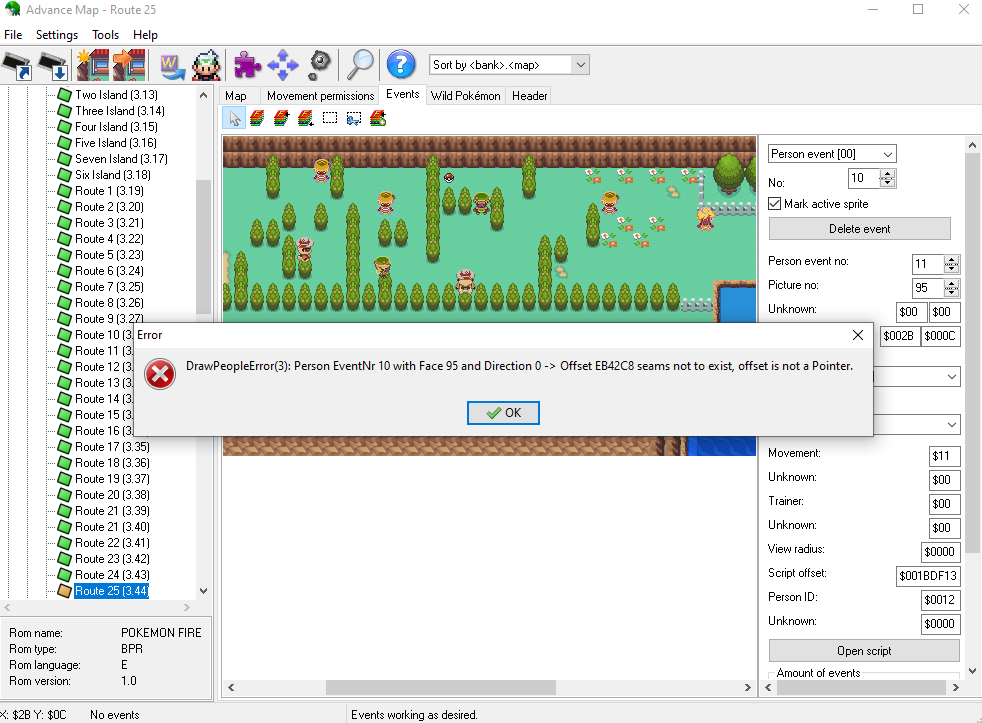This screenshot has height=723, width=982.
Task: Open help via blue question mark icon
Action: 400,65
